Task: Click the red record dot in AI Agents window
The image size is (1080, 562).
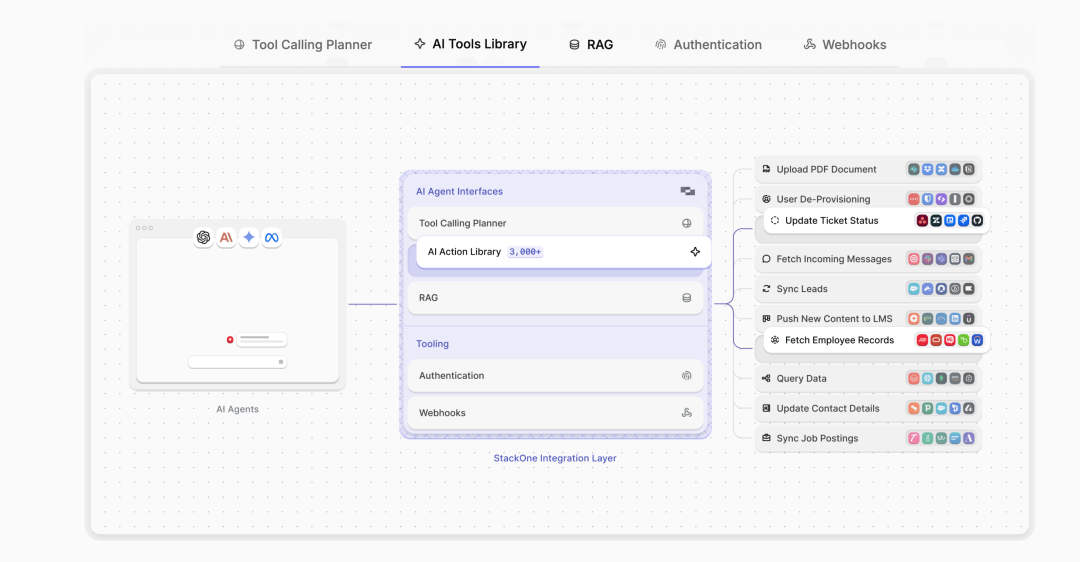Action: click(230, 340)
